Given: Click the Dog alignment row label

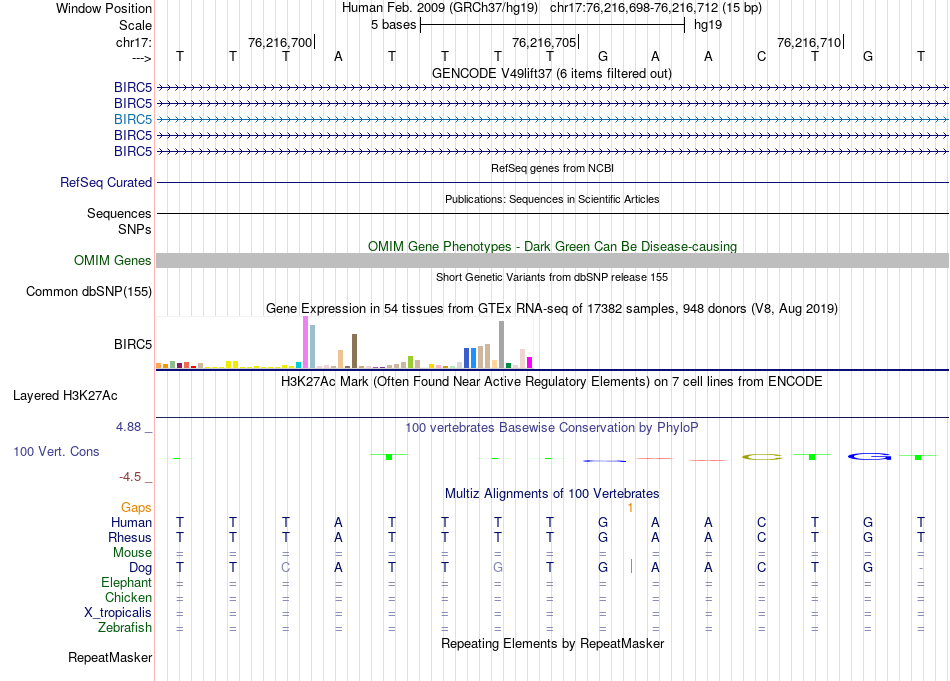Looking at the screenshot, I should [141, 568].
